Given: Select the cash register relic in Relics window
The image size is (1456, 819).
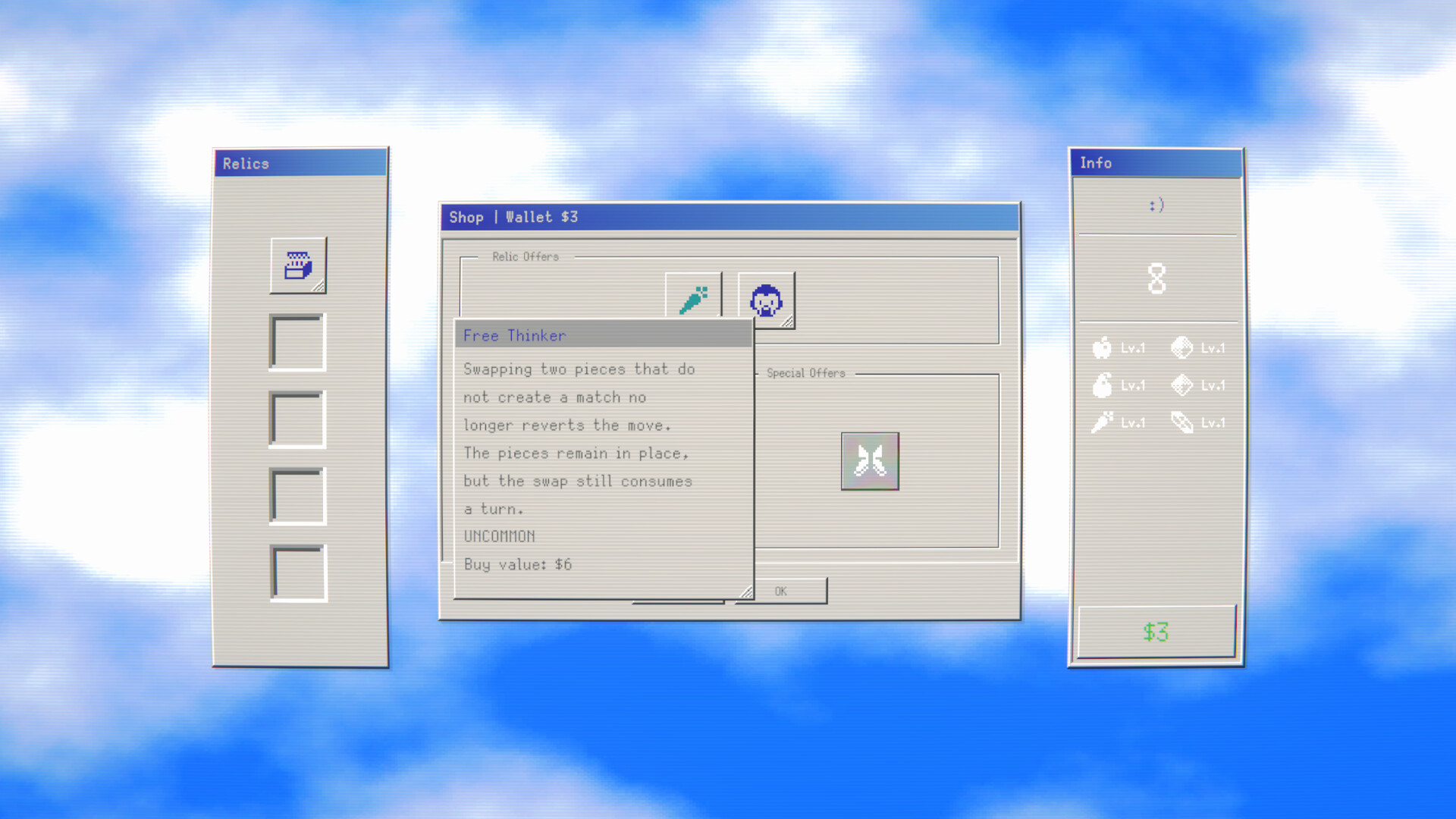Looking at the screenshot, I should 298,265.
